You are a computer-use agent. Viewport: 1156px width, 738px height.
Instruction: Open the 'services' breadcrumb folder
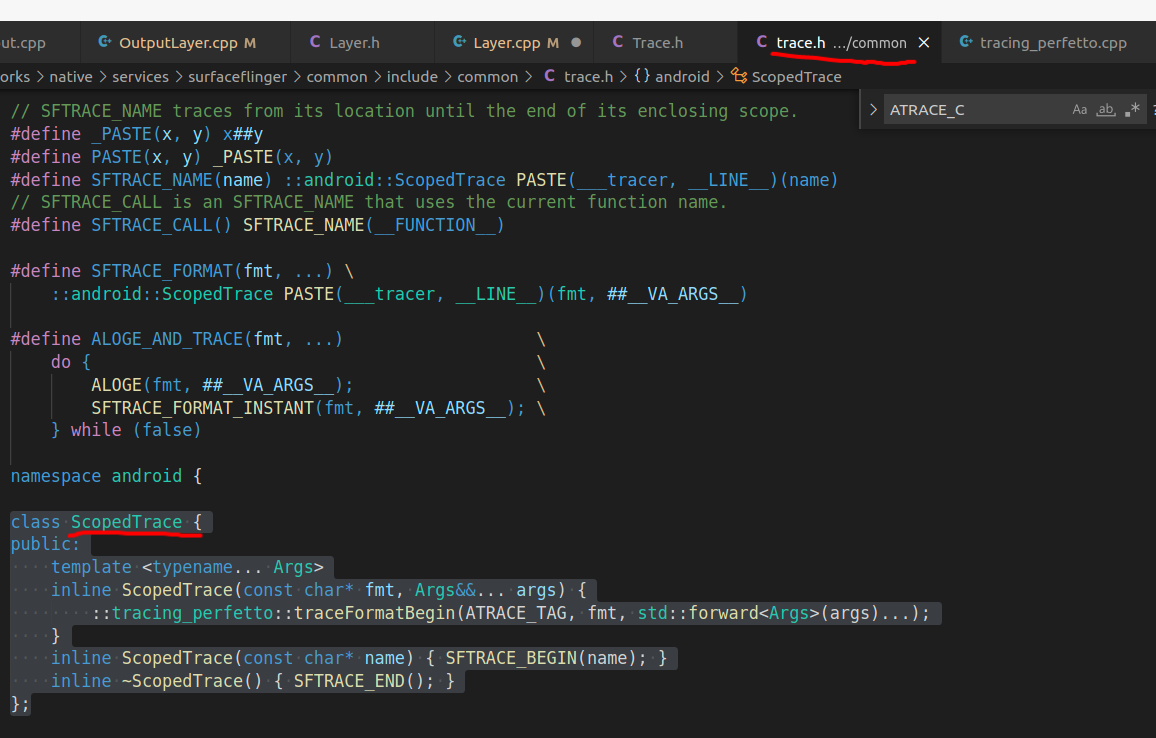point(140,77)
